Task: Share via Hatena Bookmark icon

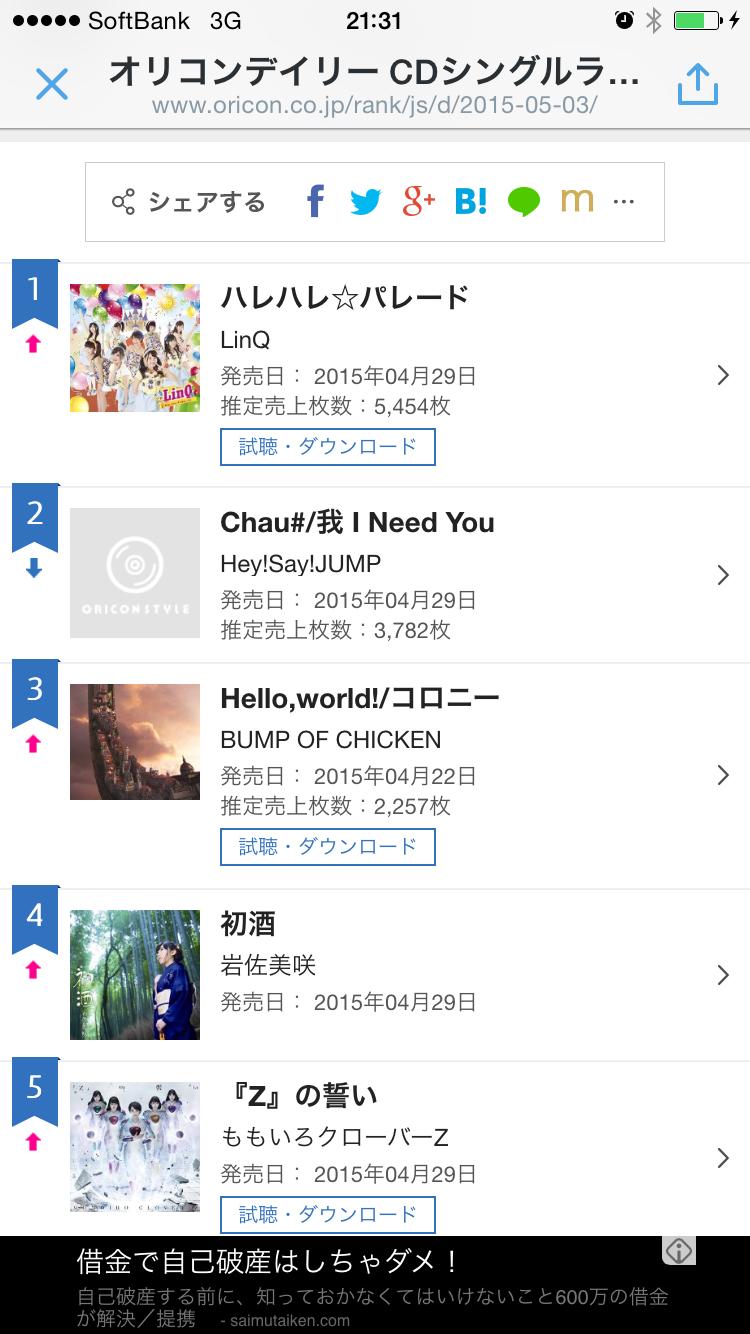Action: pyautogui.click(x=471, y=202)
